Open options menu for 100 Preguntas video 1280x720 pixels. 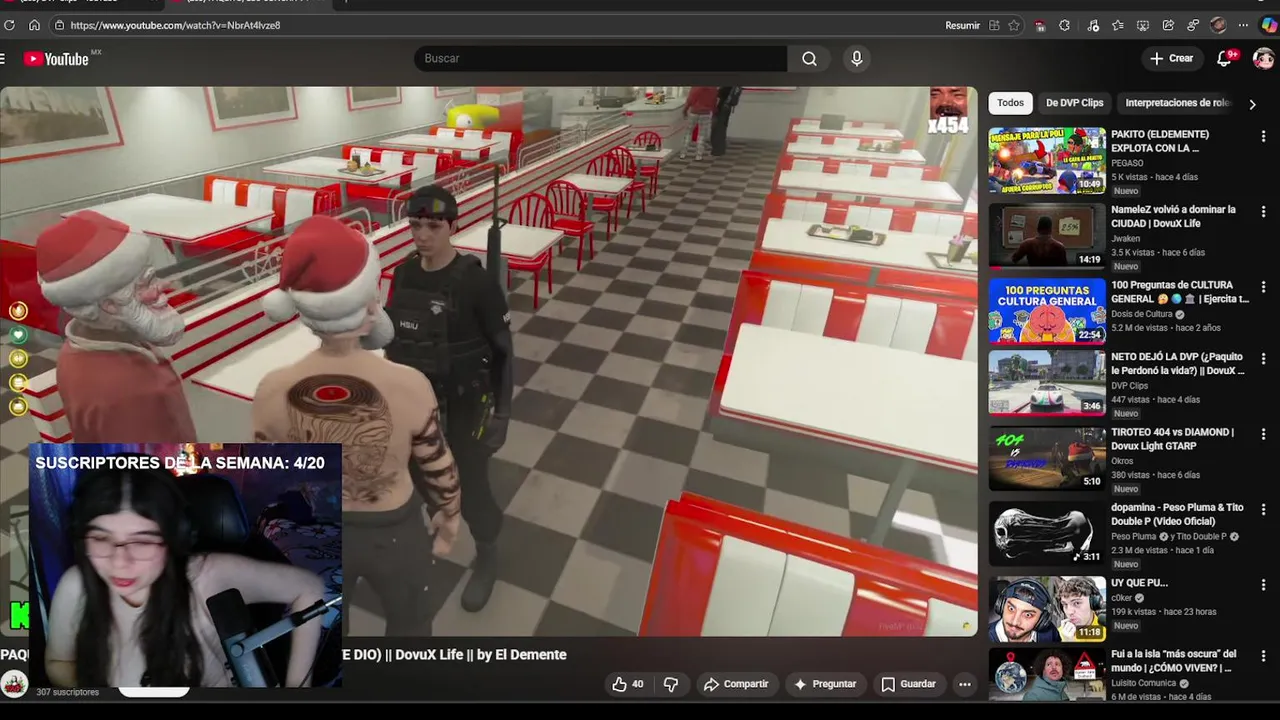(1263, 287)
